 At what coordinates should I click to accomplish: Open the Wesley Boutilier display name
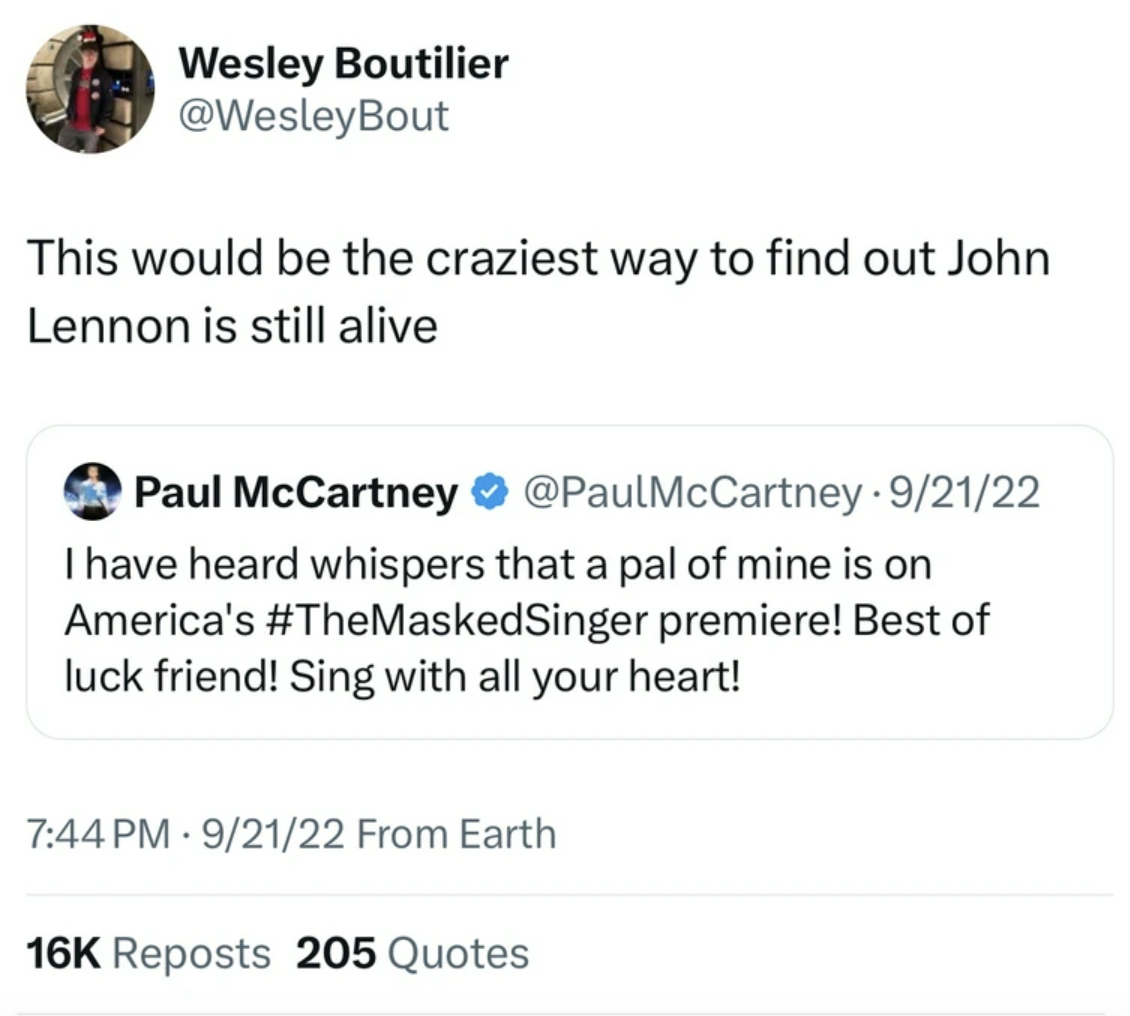(x=343, y=66)
